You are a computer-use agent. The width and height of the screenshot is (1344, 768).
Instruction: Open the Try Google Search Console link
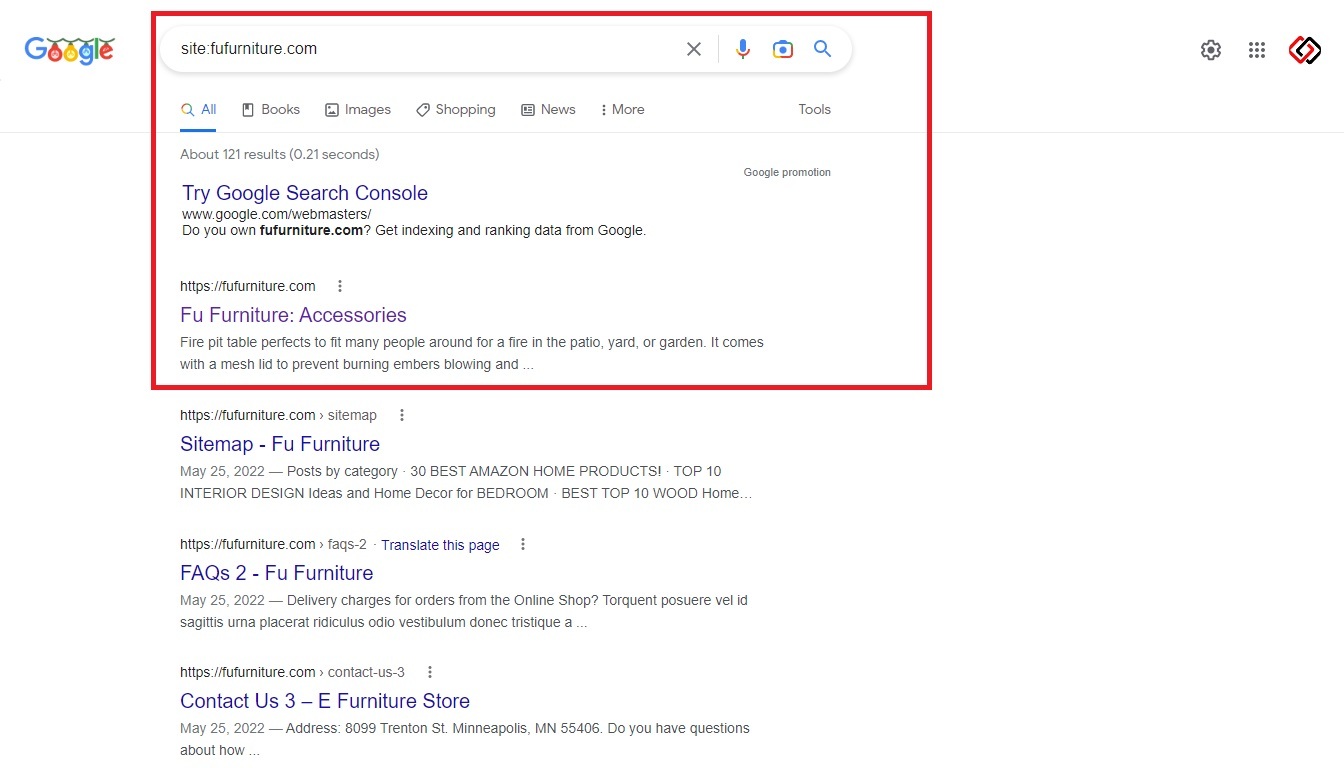(305, 193)
